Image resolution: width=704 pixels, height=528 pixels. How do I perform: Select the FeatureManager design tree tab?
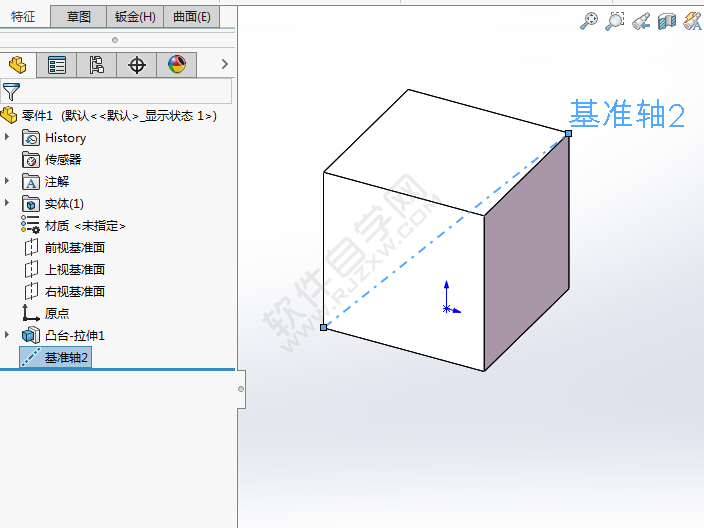point(18,65)
